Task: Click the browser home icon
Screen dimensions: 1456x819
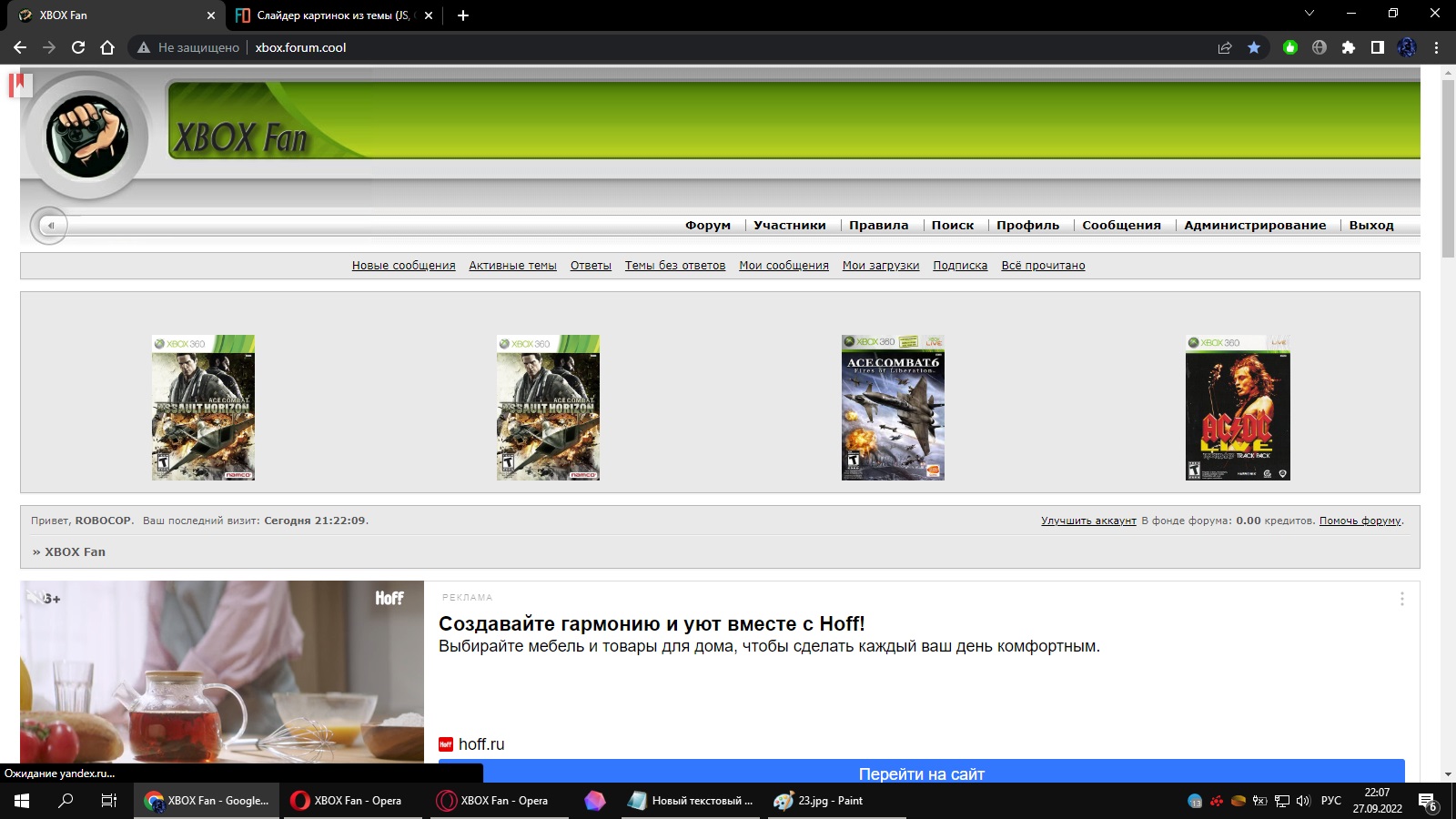Action: point(107,47)
